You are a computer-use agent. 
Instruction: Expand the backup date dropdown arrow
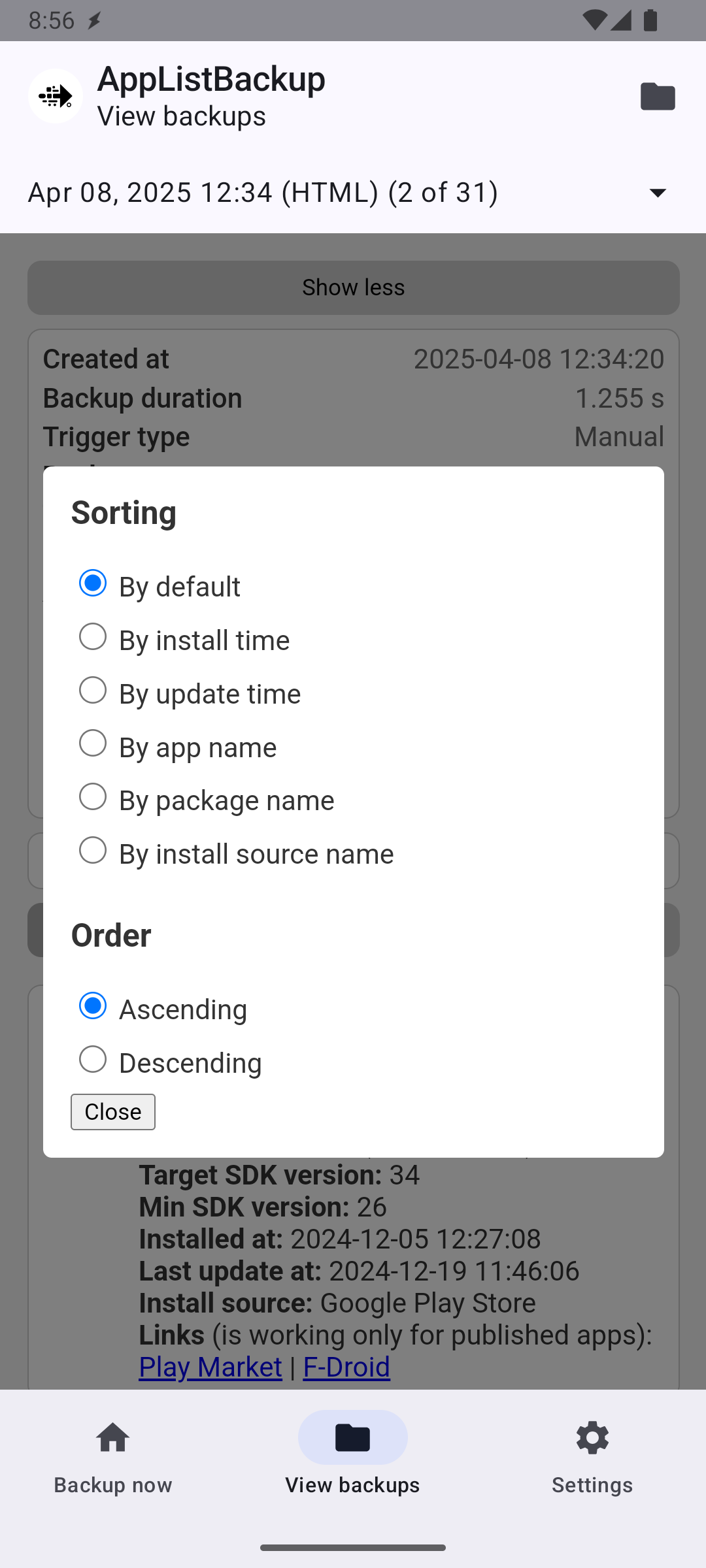(658, 193)
